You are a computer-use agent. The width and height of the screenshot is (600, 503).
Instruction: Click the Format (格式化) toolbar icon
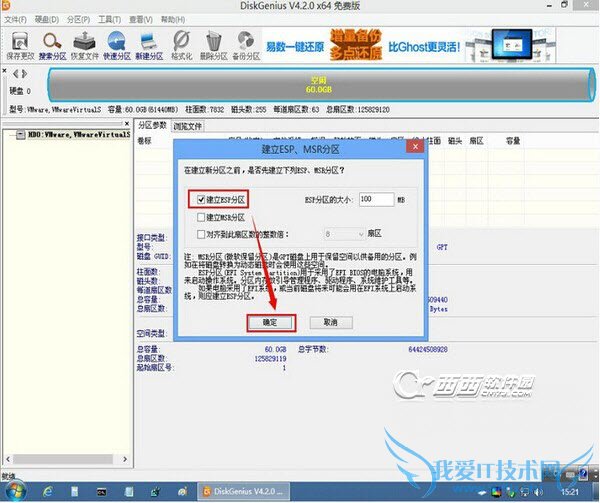[181, 45]
